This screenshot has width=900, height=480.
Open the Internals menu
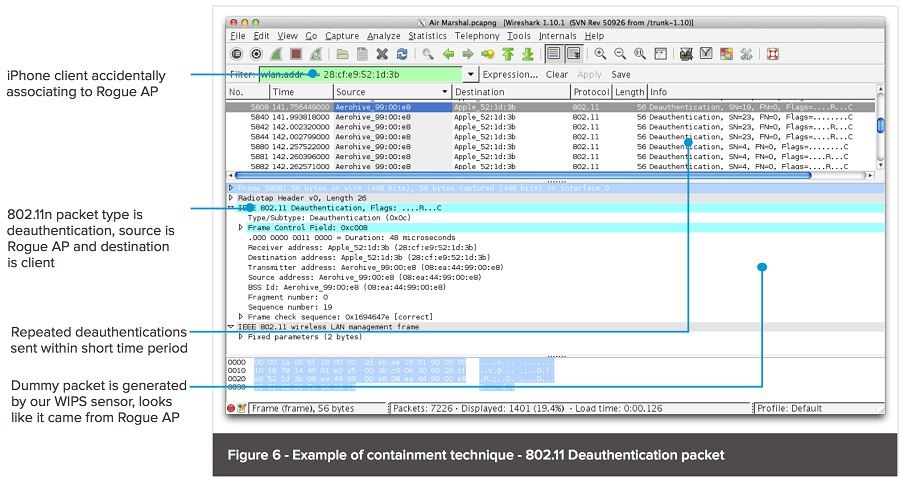[x=557, y=36]
